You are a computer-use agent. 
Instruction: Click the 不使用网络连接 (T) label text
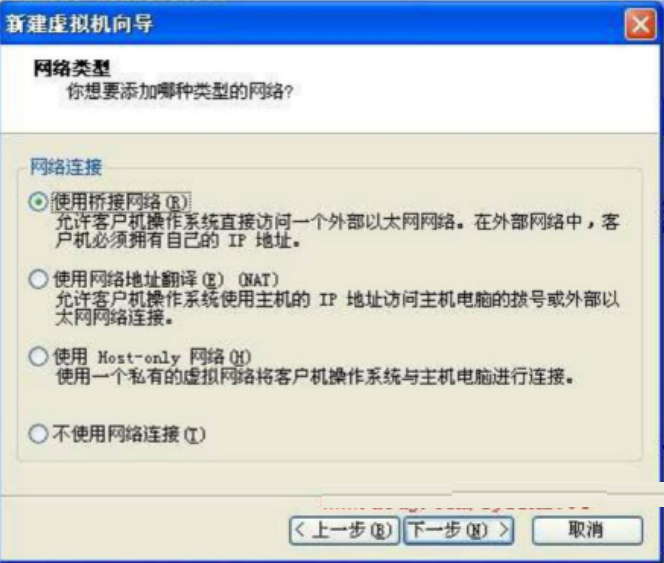(x=129, y=434)
